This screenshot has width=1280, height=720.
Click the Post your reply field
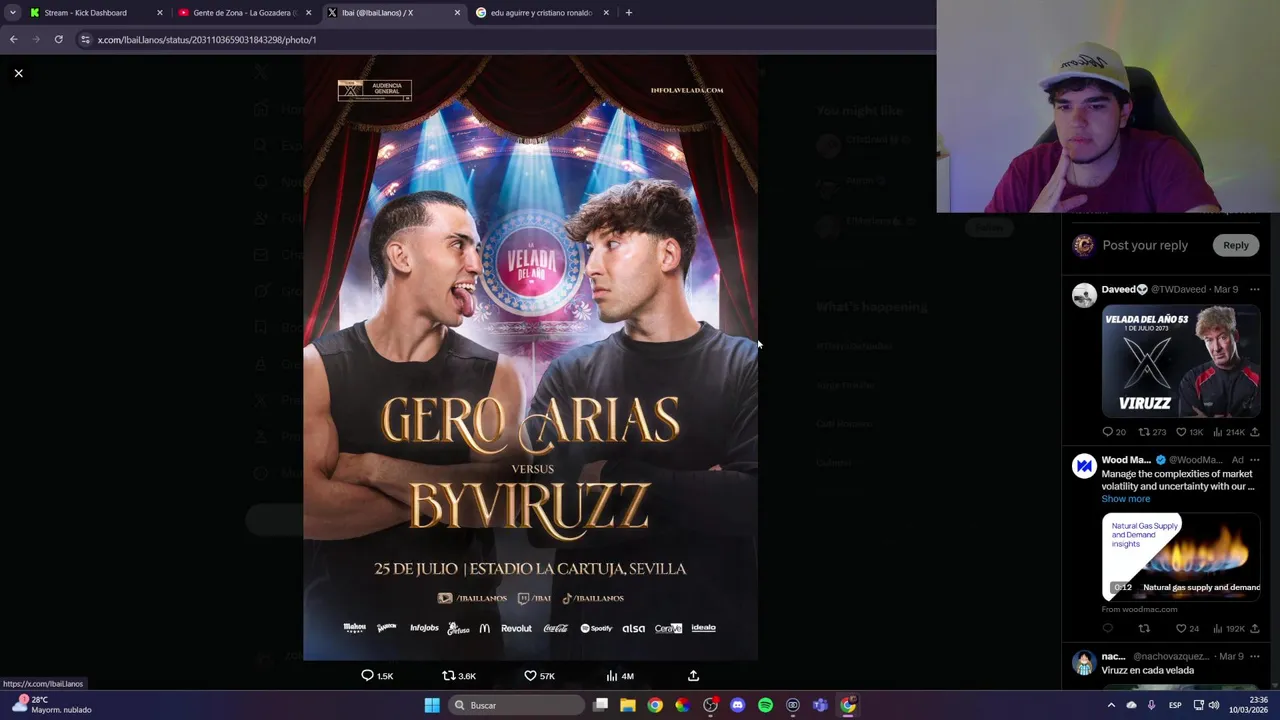coord(1145,245)
